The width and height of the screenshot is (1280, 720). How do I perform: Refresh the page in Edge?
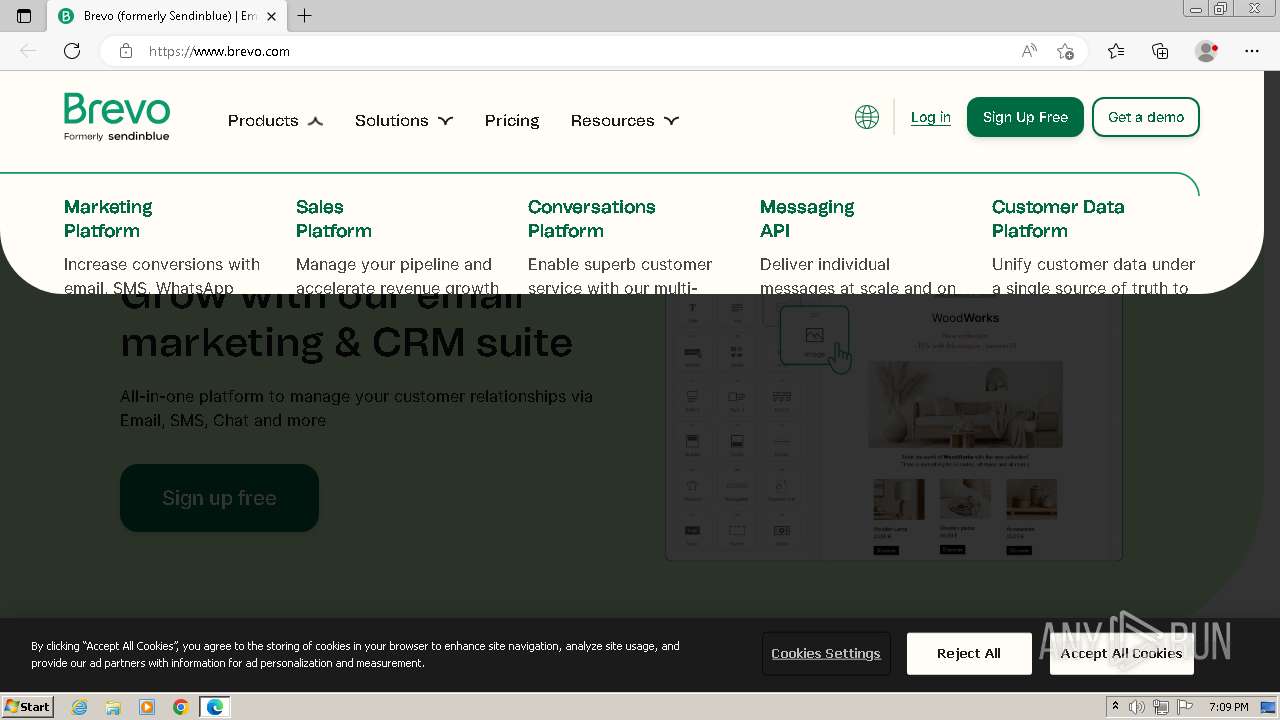(x=72, y=51)
